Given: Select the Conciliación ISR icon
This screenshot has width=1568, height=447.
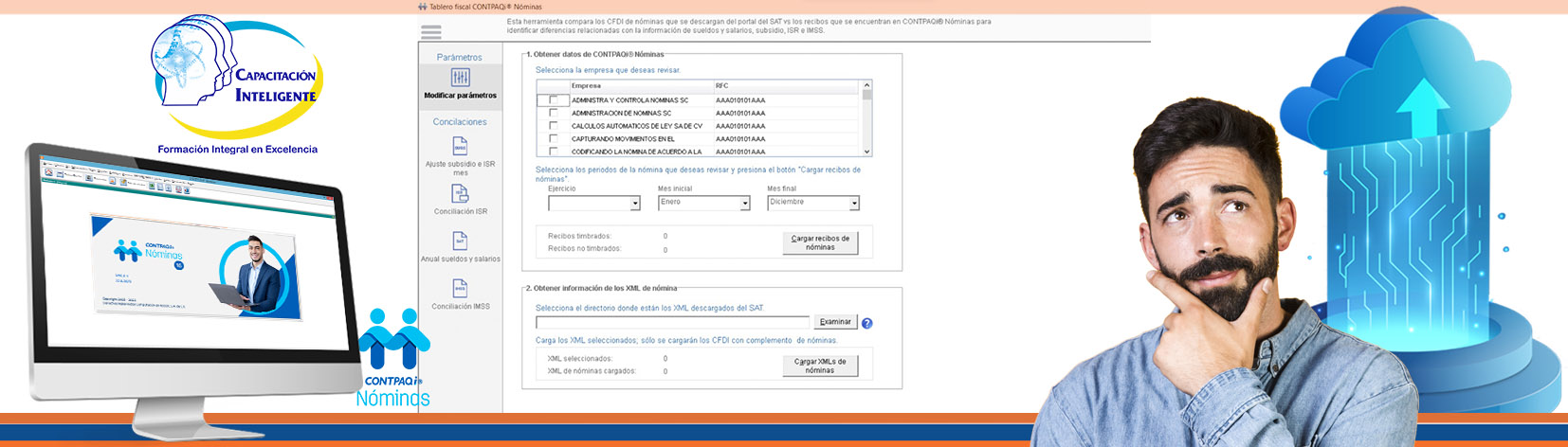Looking at the screenshot, I should [460, 193].
